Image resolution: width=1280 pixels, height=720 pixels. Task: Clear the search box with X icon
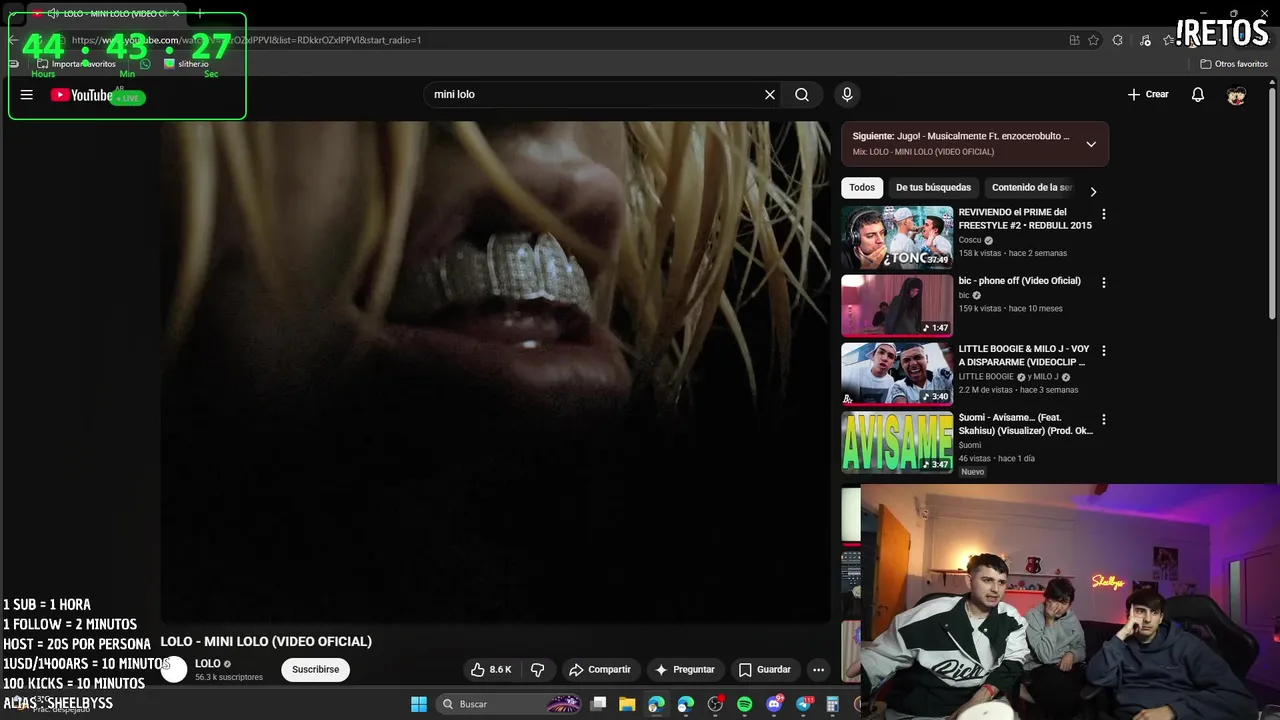770,94
